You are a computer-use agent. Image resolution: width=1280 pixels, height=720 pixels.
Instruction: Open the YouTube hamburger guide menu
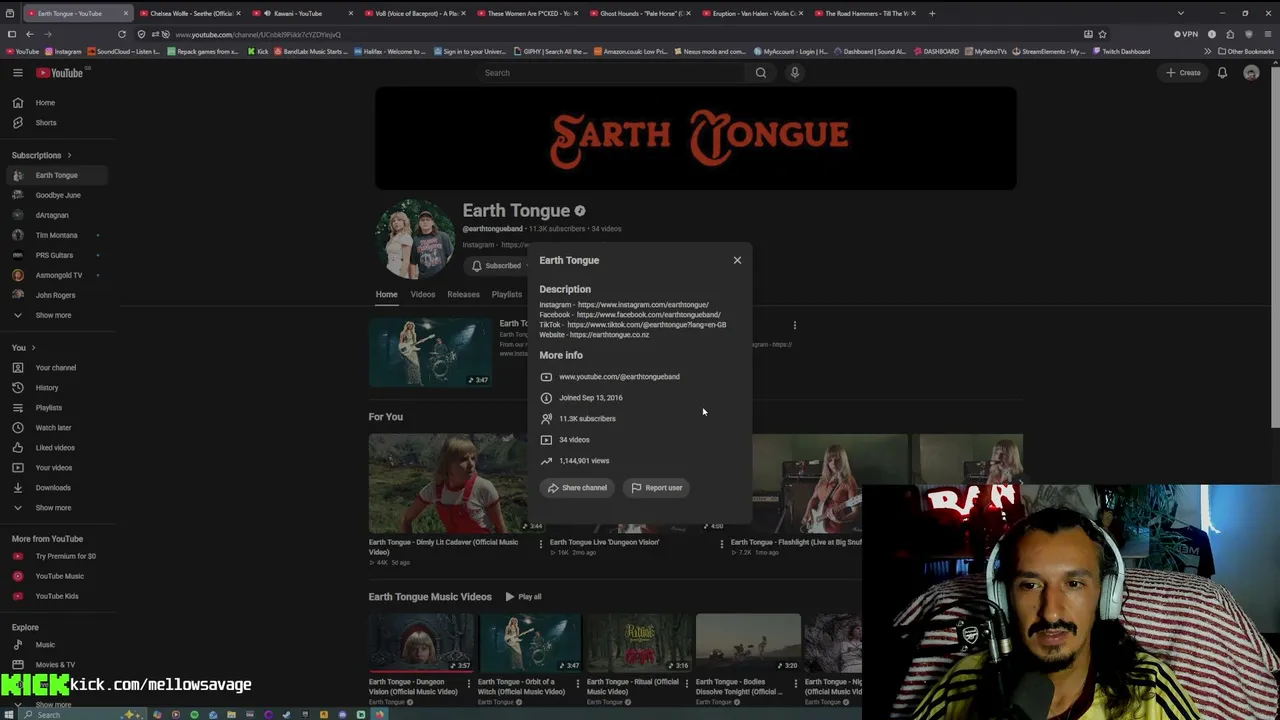17,73
